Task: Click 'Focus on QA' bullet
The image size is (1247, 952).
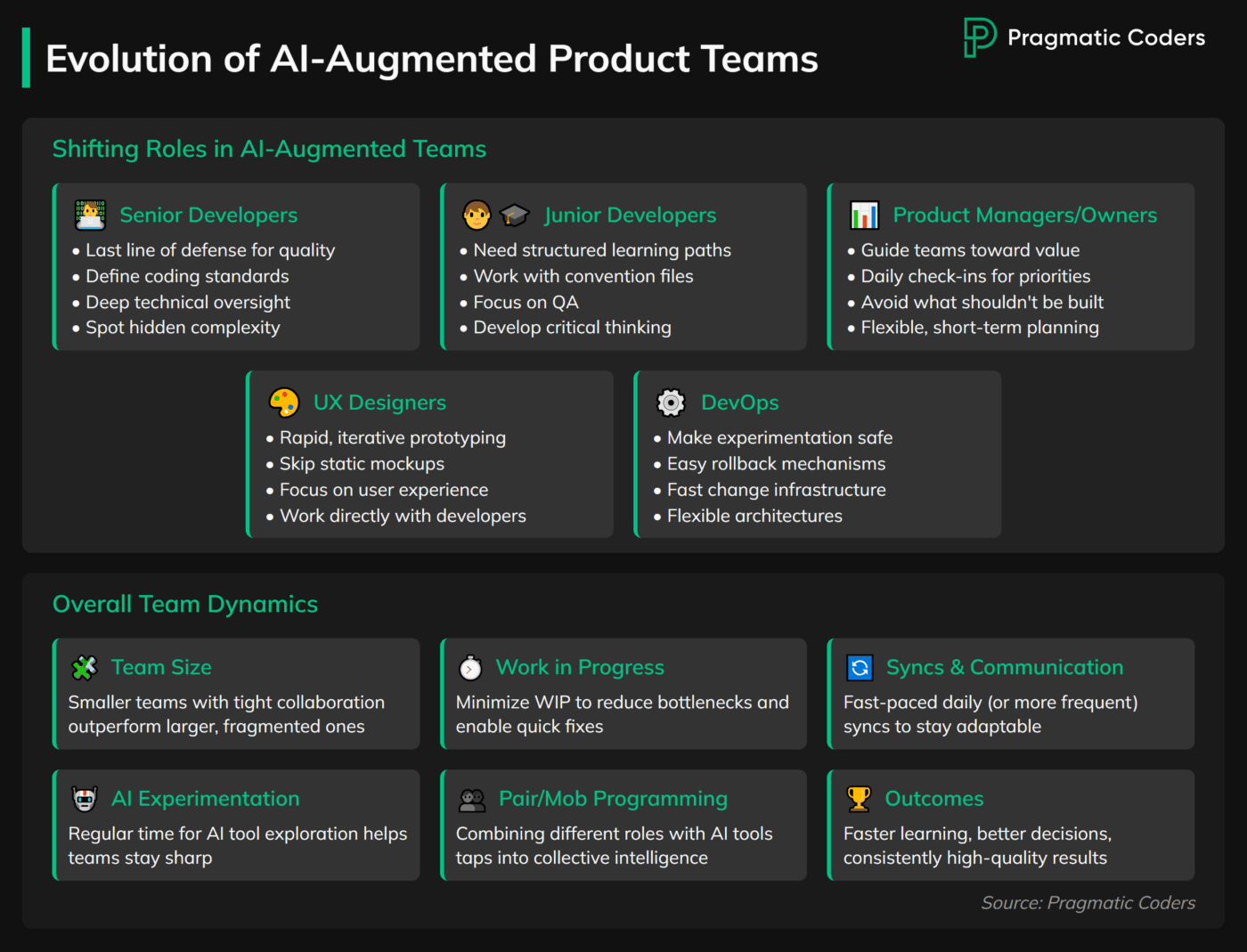Action: (526, 302)
